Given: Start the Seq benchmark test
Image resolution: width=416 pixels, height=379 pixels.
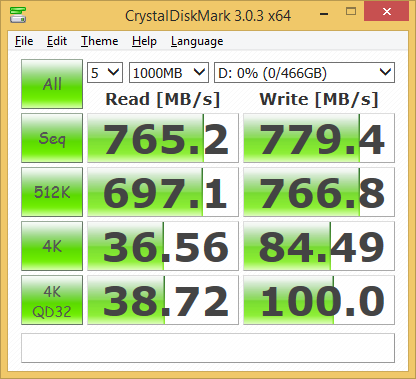Looking at the screenshot, I should tap(52, 138).
